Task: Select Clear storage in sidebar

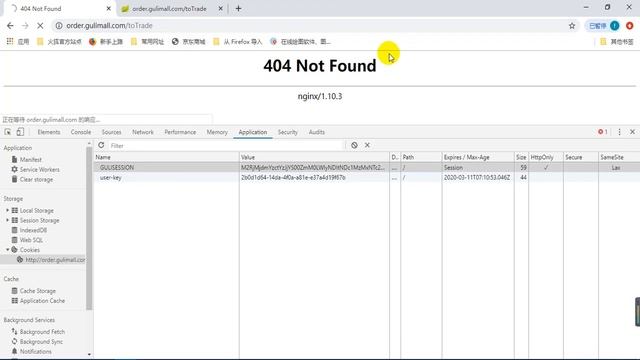Action: (36, 180)
